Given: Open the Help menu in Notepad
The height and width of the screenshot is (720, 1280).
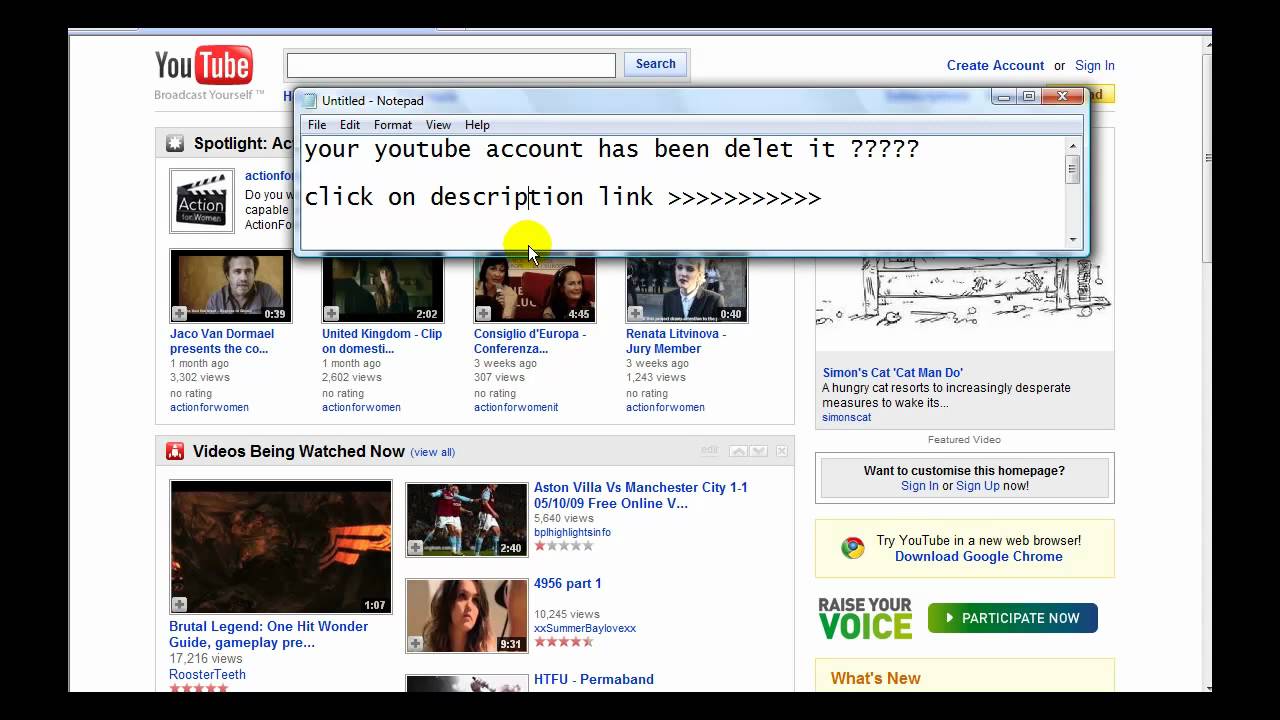Looking at the screenshot, I should click(x=477, y=125).
